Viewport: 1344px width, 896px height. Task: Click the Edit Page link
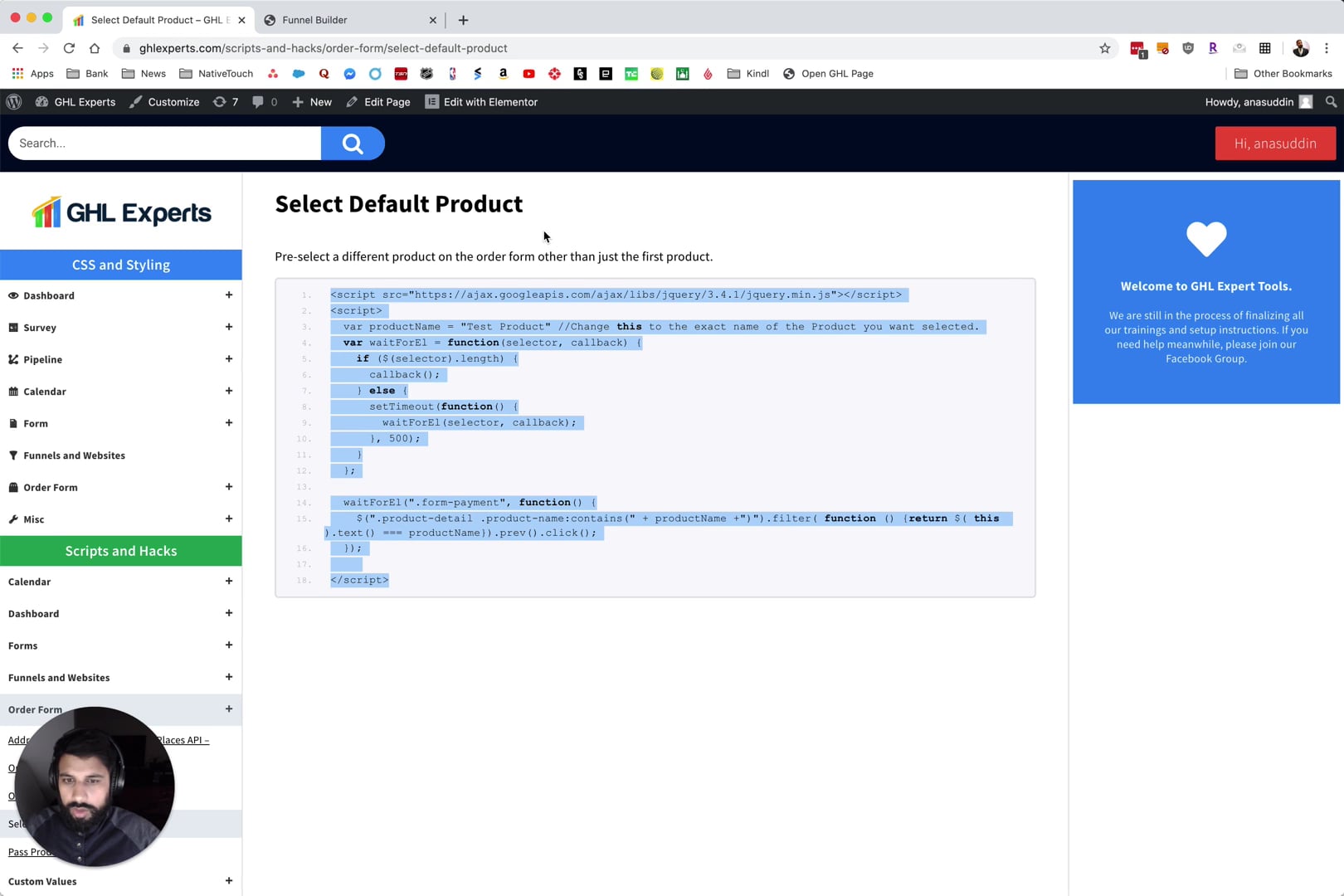pos(378,102)
